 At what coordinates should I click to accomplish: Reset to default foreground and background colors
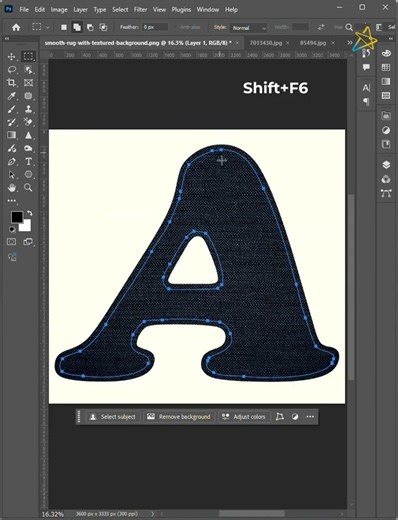[12, 229]
